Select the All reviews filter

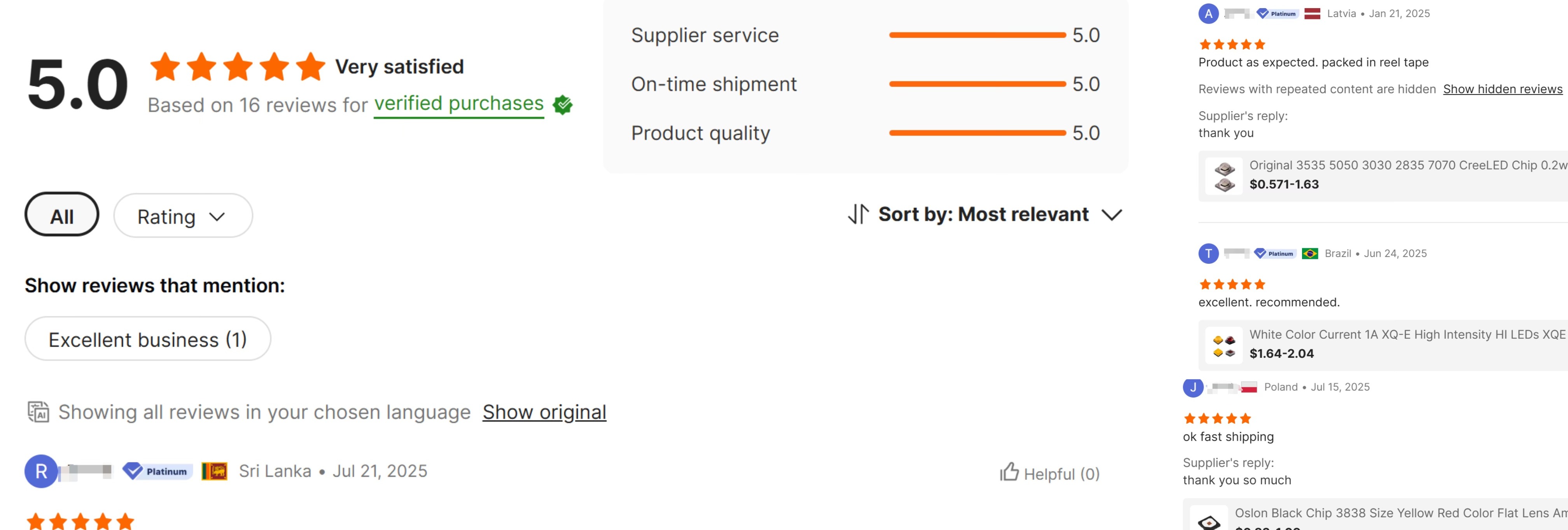61,215
